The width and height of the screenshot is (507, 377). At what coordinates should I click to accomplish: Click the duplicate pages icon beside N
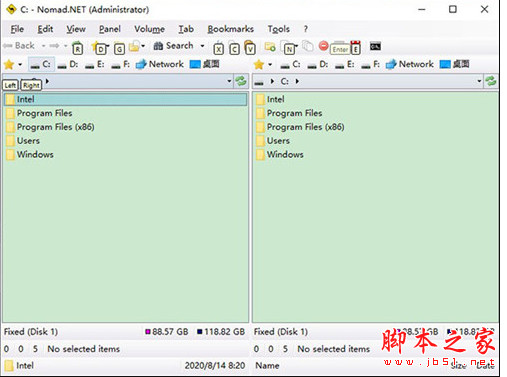(x=308, y=46)
